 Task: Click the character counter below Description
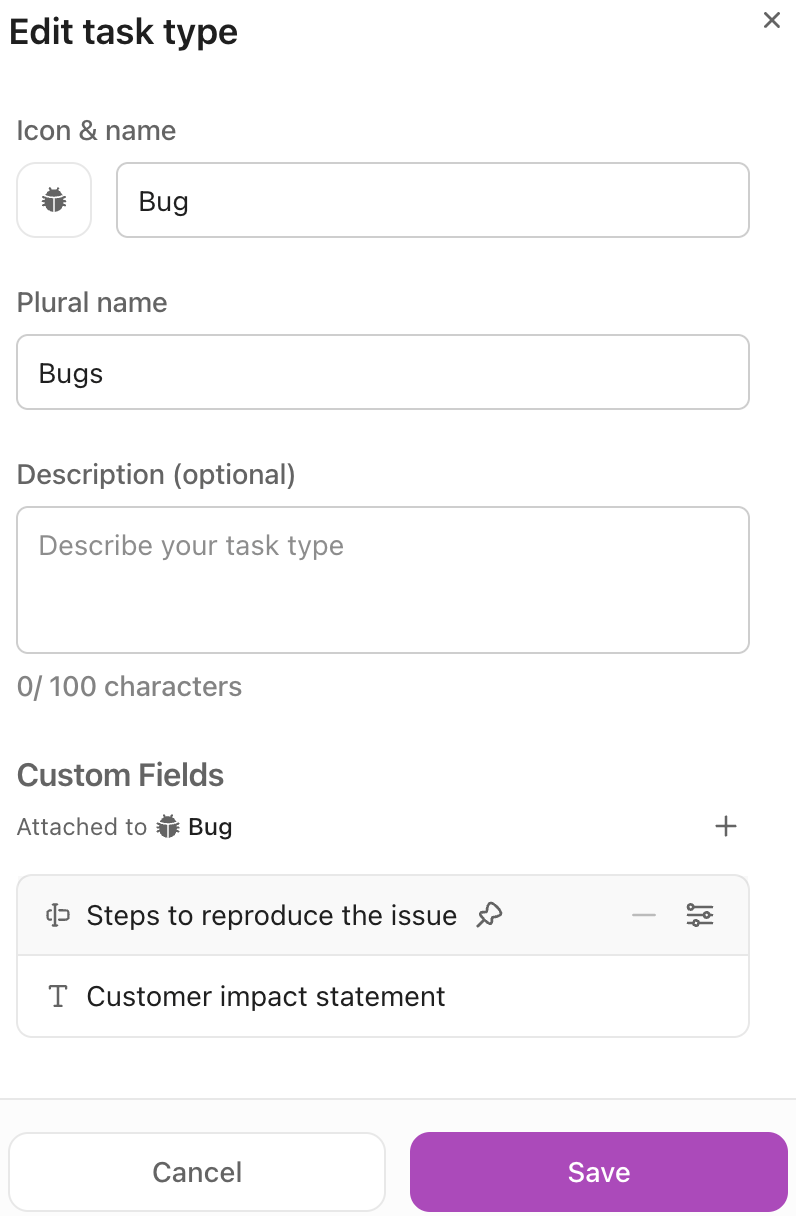(129, 686)
